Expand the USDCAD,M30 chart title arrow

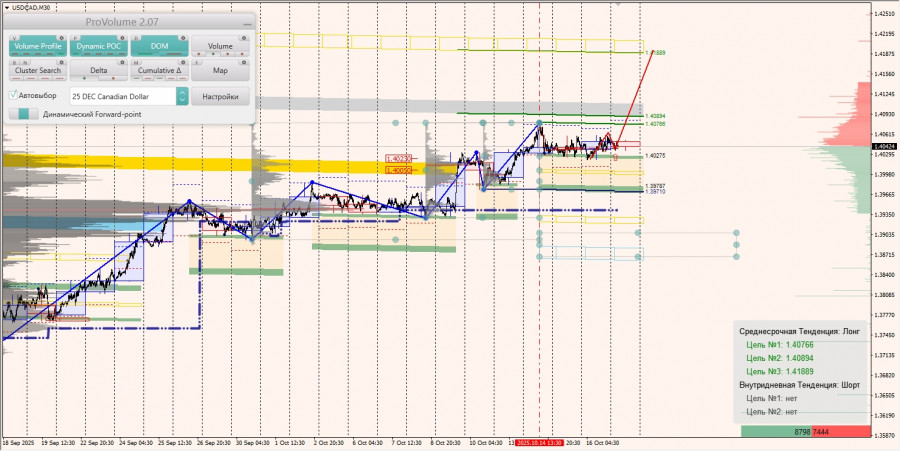6,7
